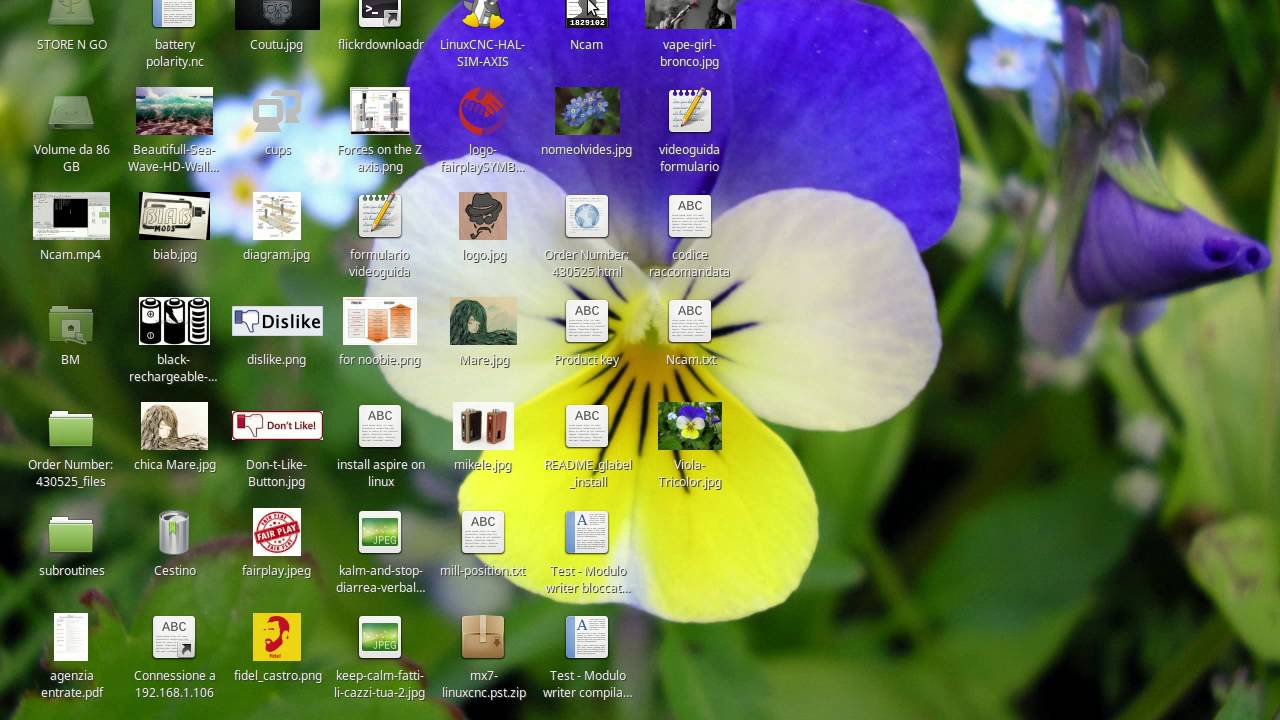This screenshot has width=1280, height=720.
Task: Open the mx7-linuxcnc.pst.zip archive
Action: point(483,637)
